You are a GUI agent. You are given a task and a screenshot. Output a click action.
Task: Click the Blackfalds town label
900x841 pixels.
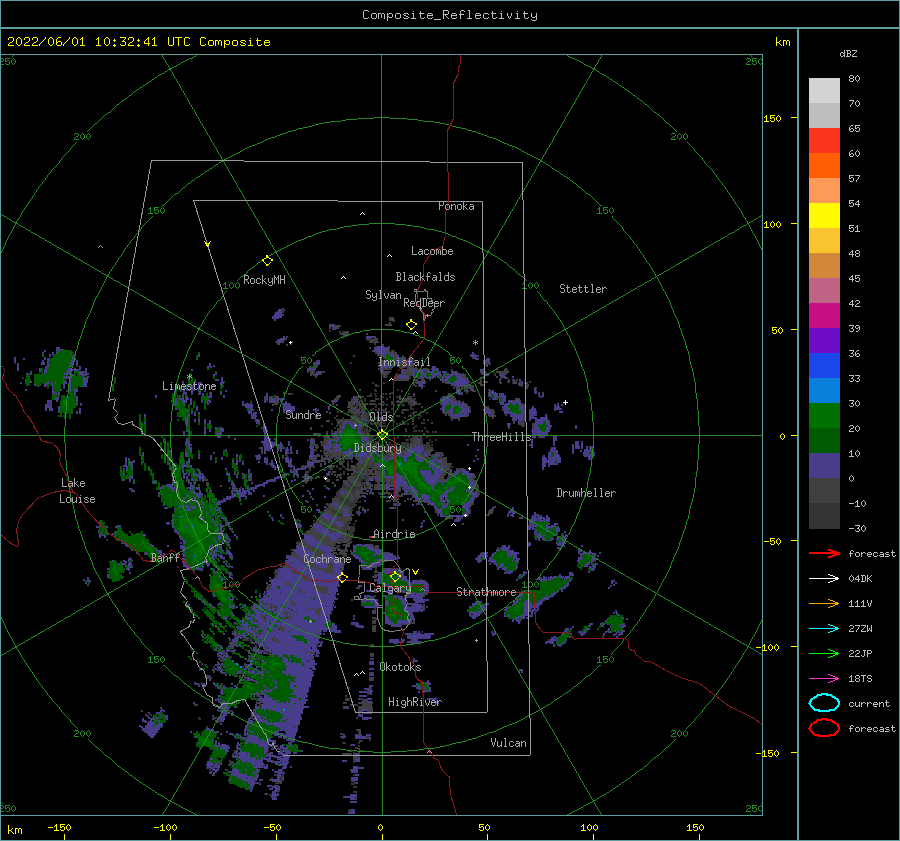(x=425, y=277)
